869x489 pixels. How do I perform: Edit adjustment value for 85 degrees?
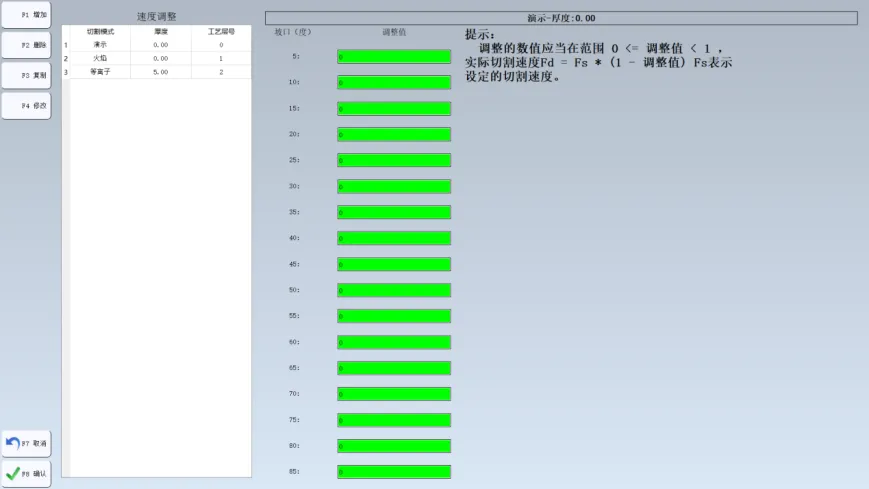[x=394, y=472]
